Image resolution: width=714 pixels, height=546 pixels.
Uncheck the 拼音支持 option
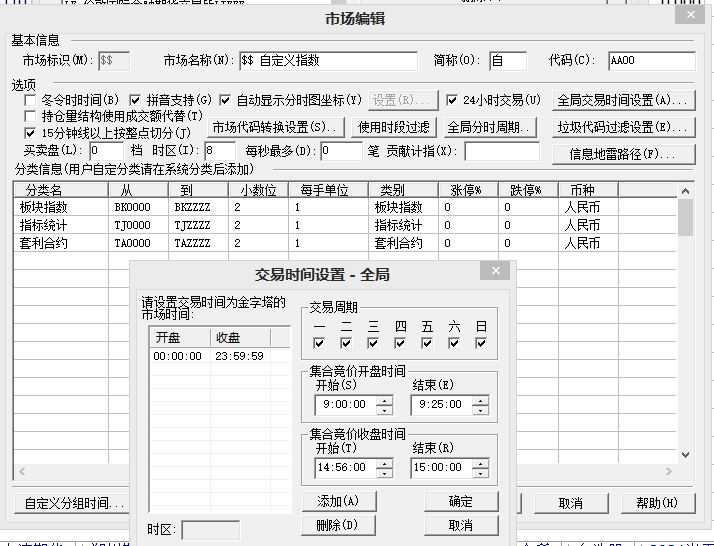click(136, 100)
